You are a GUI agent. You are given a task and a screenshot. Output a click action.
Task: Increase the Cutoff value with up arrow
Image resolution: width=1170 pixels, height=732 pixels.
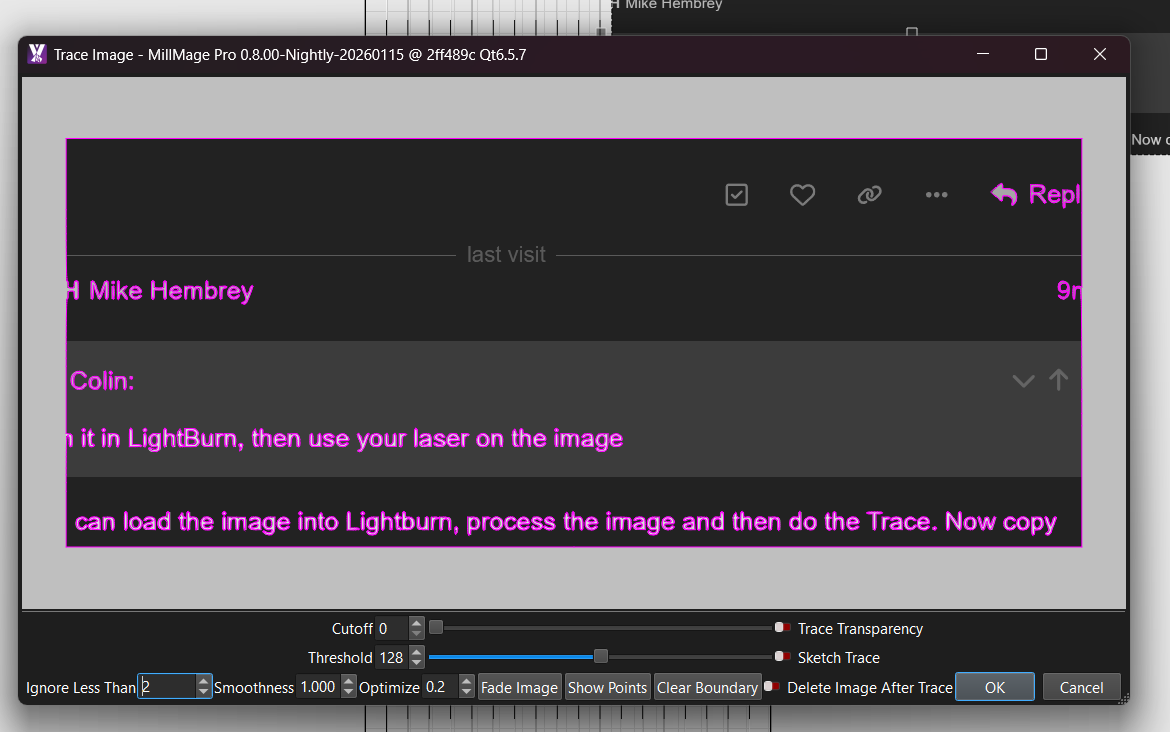(x=417, y=623)
